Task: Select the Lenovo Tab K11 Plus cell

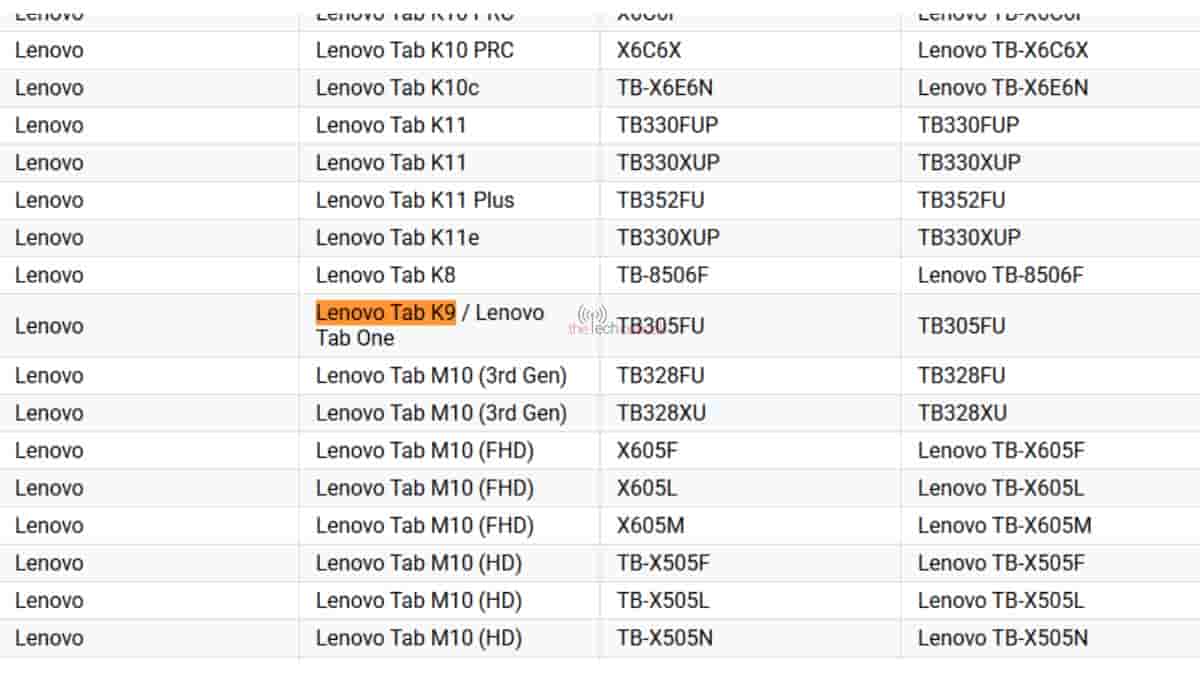Action: [415, 200]
